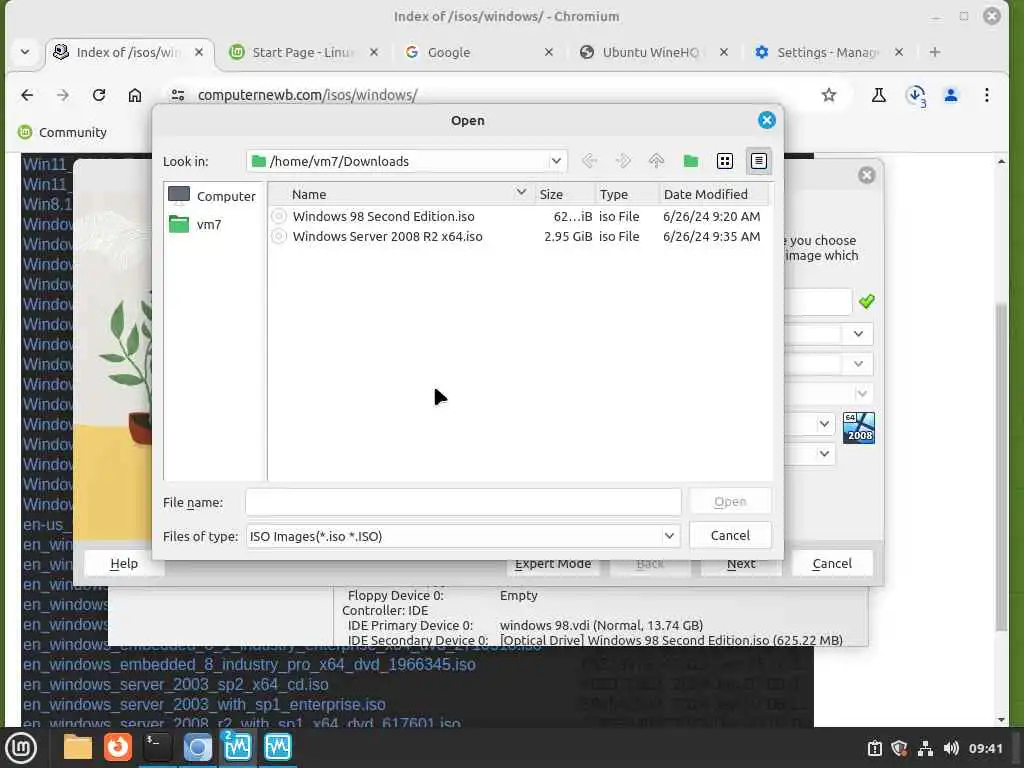Click the Forward arrow in the Open dialog toolbar
This screenshot has width=1024, height=768.
point(623,161)
